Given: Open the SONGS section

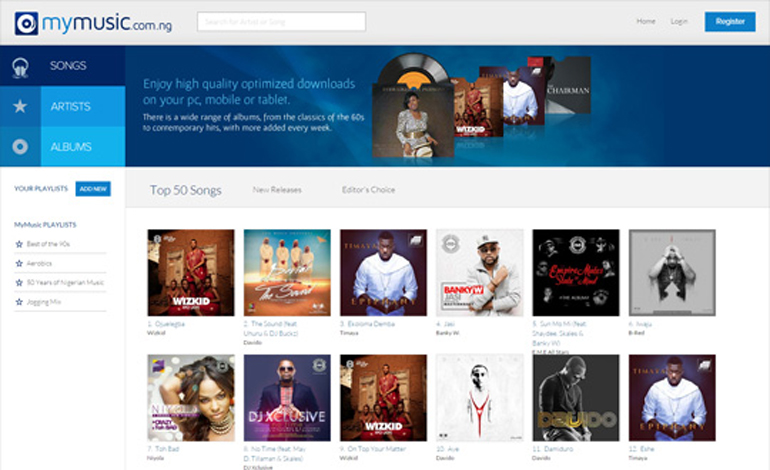Looking at the screenshot, I should pyautogui.click(x=62, y=66).
